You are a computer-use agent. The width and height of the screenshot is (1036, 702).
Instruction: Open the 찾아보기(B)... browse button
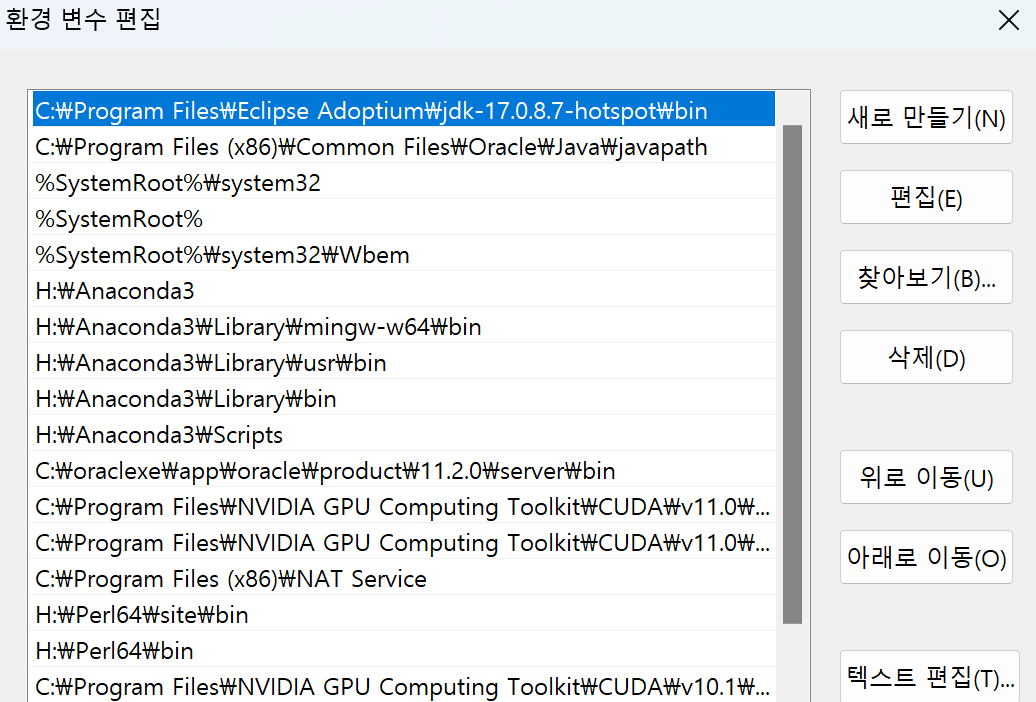click(x=926, y=277)
